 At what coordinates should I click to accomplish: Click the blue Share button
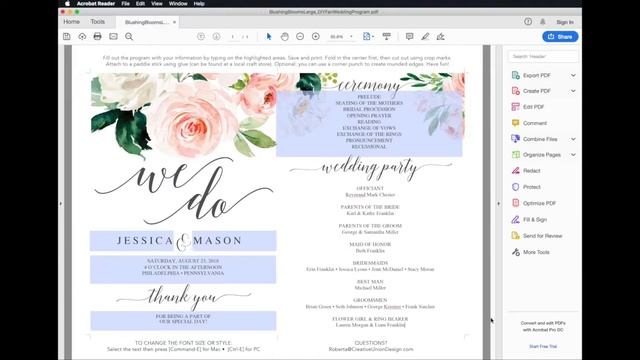pyautogui.click(x=560, y=37)
